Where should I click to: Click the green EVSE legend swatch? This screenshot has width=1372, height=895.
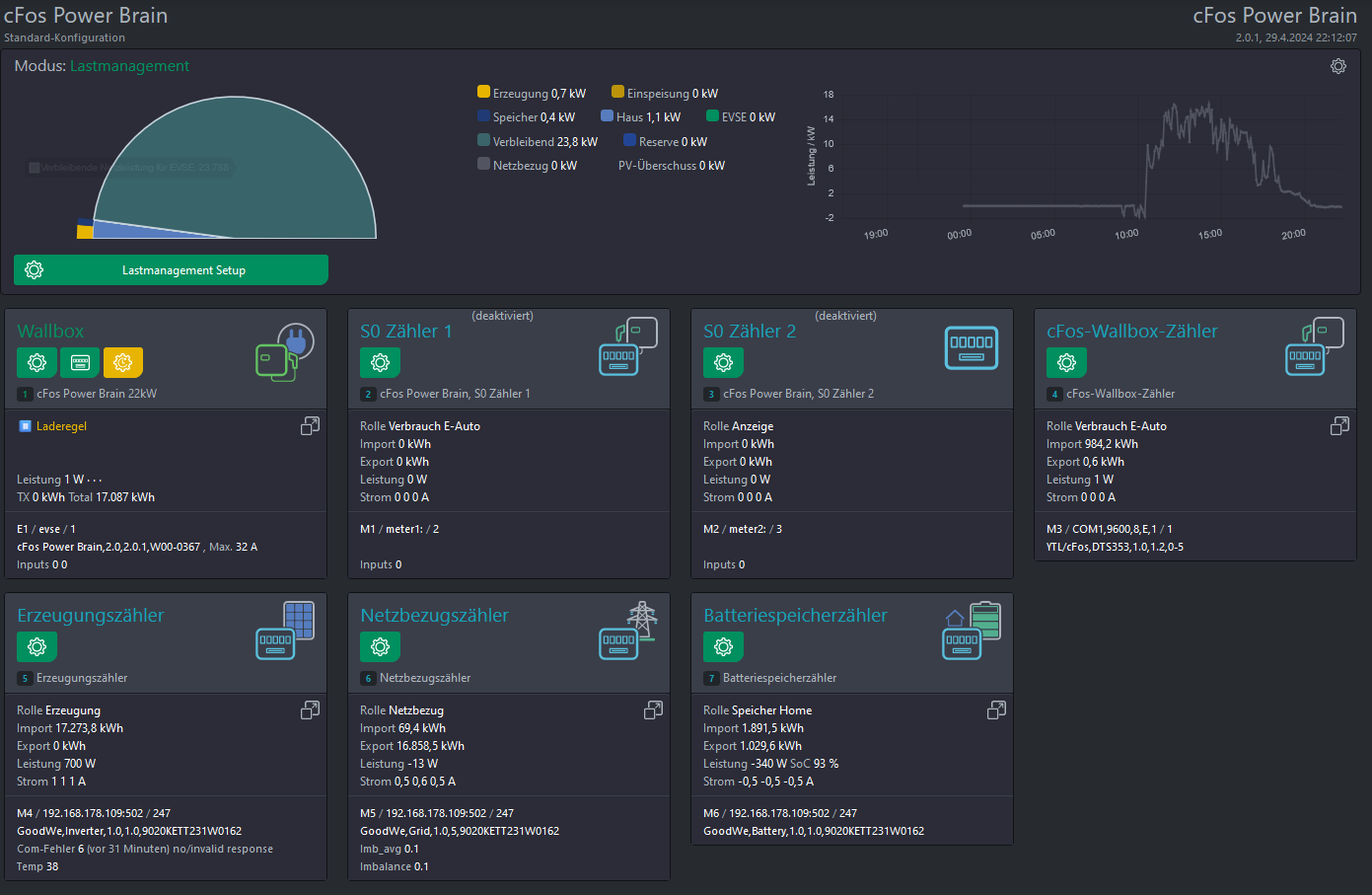(x=712, y=115)
